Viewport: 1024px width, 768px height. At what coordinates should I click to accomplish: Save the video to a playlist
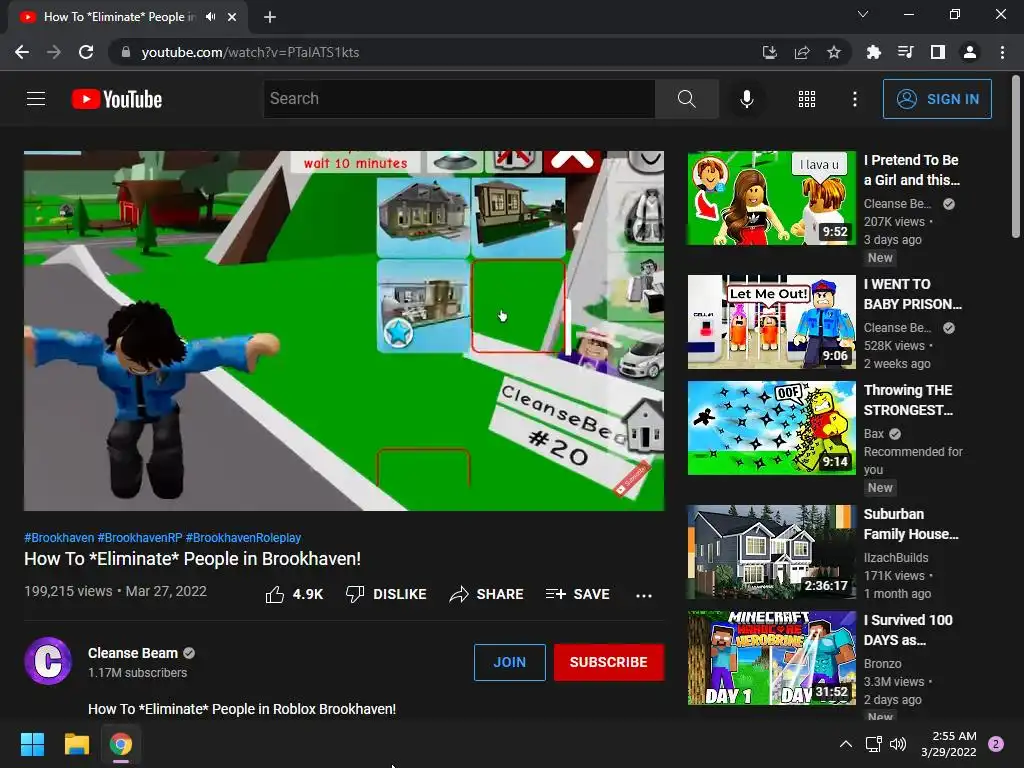[x=577, y=594]
